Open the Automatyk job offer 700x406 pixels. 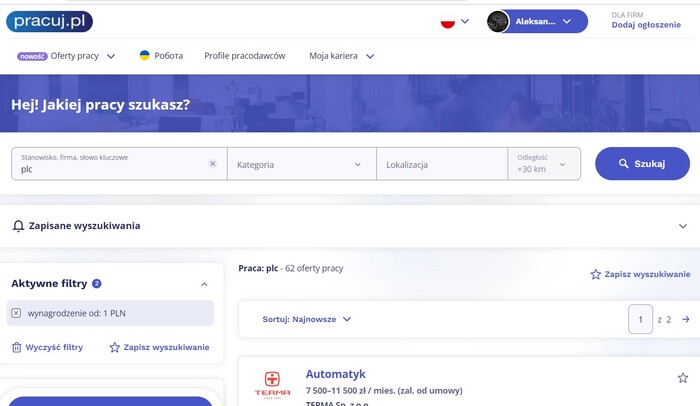tap(335, 374)
